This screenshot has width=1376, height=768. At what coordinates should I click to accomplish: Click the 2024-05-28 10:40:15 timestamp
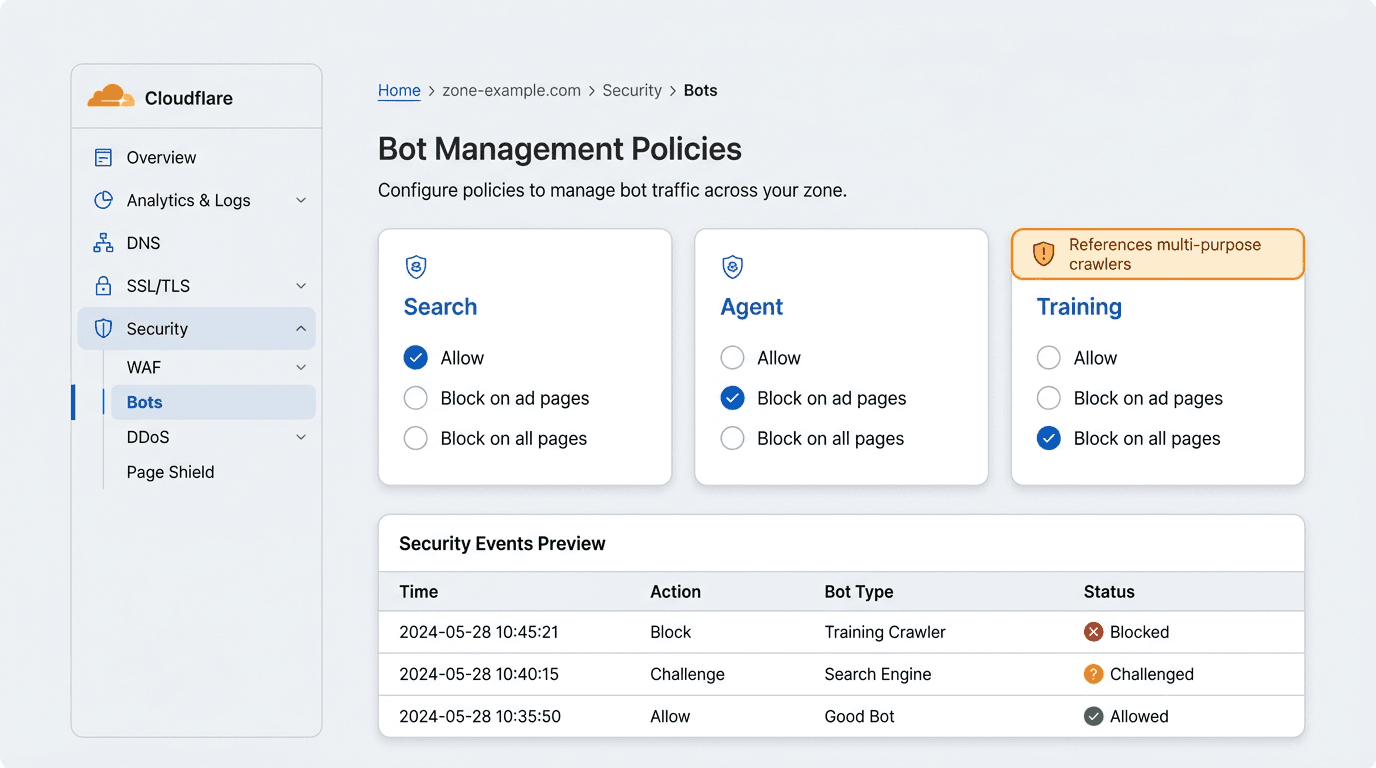(x=479, y=674)
